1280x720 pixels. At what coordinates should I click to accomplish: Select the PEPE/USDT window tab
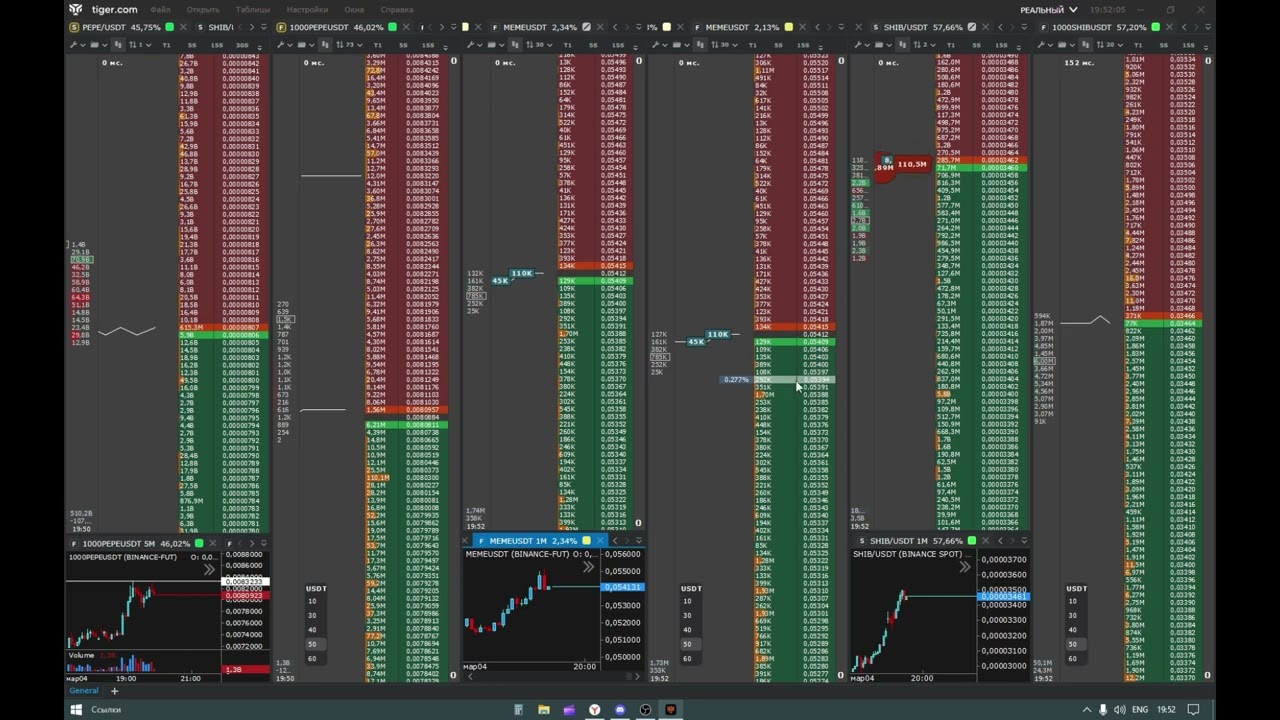121,27
